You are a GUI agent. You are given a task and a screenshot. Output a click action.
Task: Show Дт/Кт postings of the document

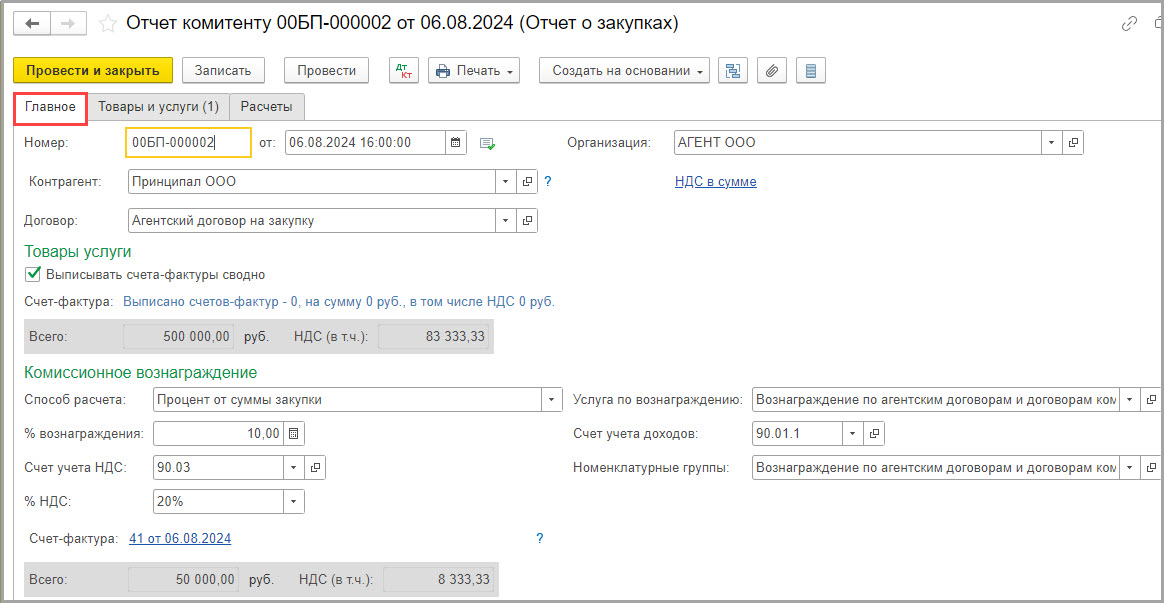click(x=405, y=71)
